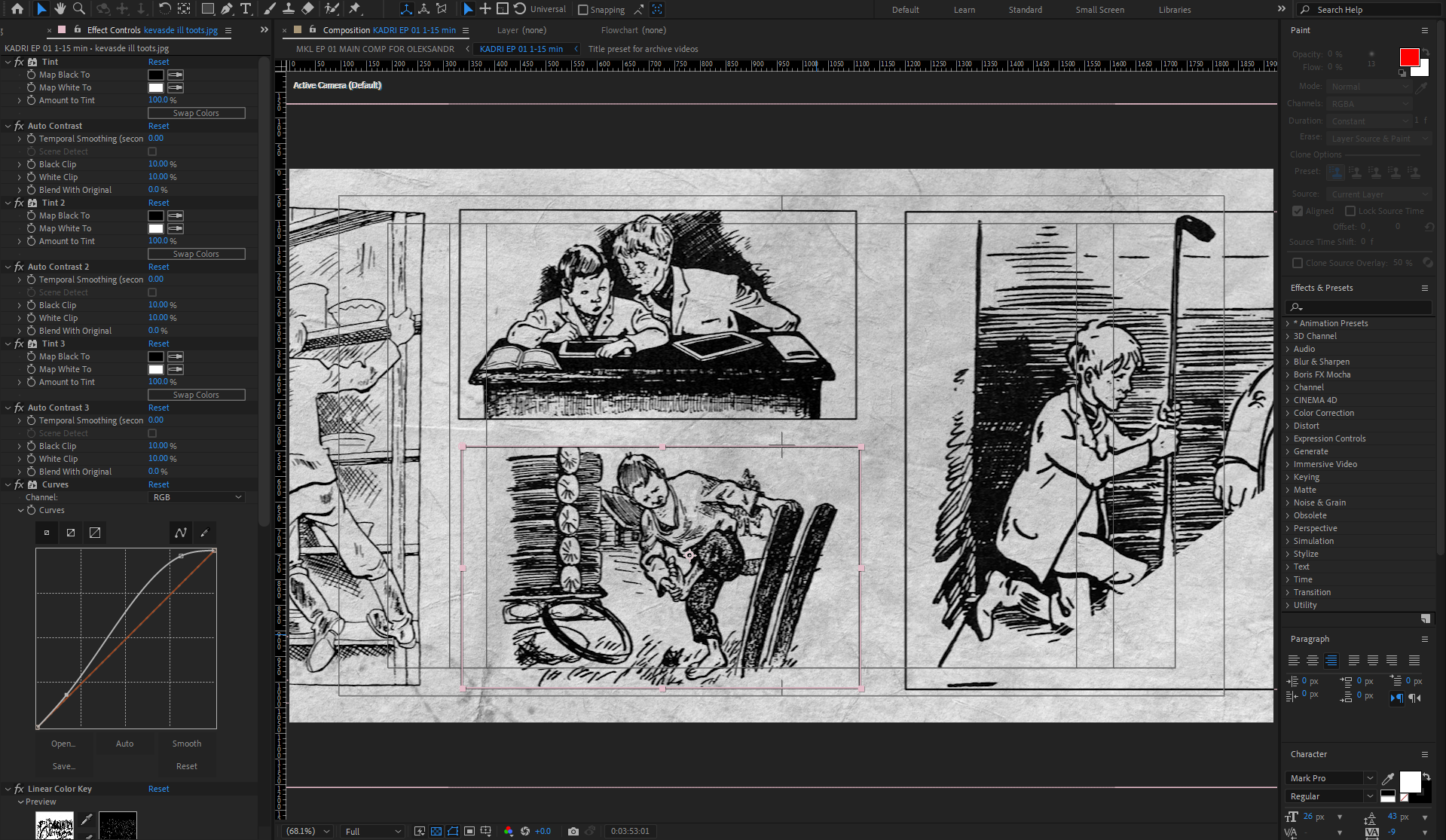The image size is (1446, 840).
Task: Click the red foreground color swatch
Action: 1409,57
